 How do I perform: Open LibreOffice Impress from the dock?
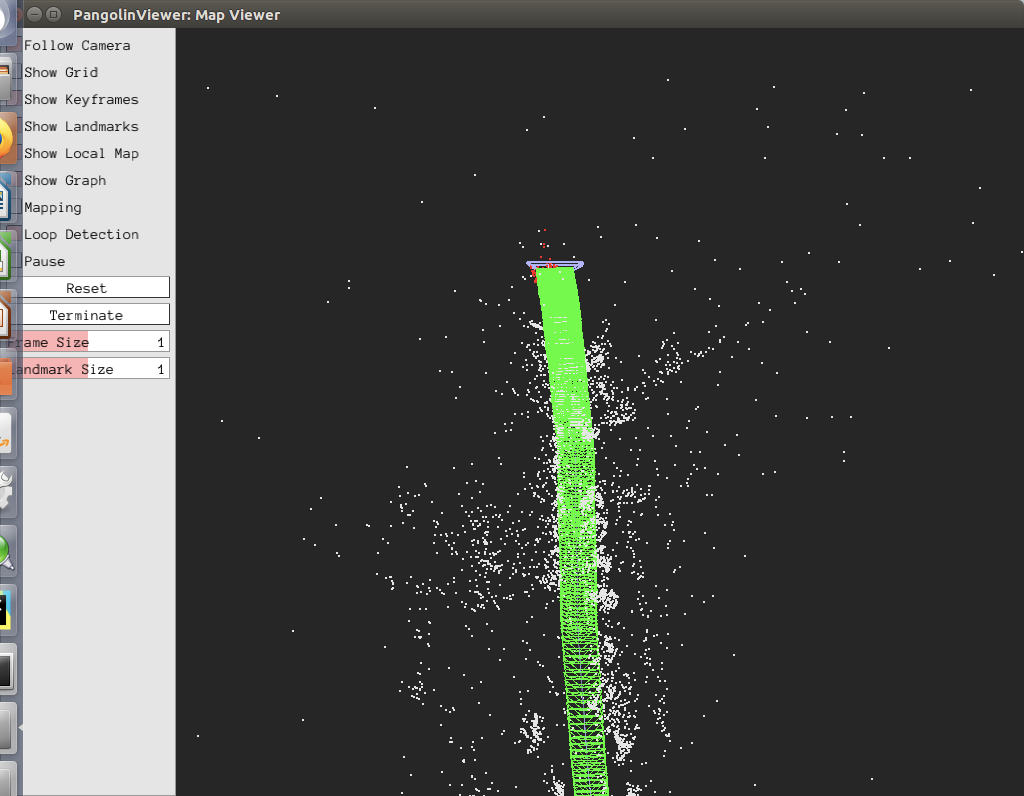pyautogui.click(x=8, y=310)
